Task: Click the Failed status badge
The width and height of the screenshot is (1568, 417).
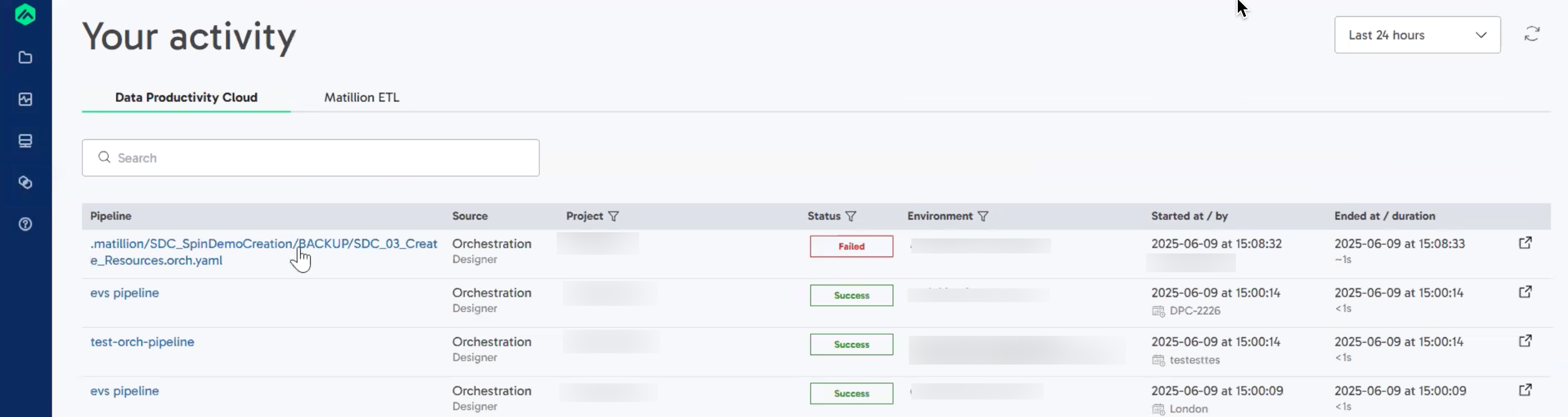Action: point(851,247)
